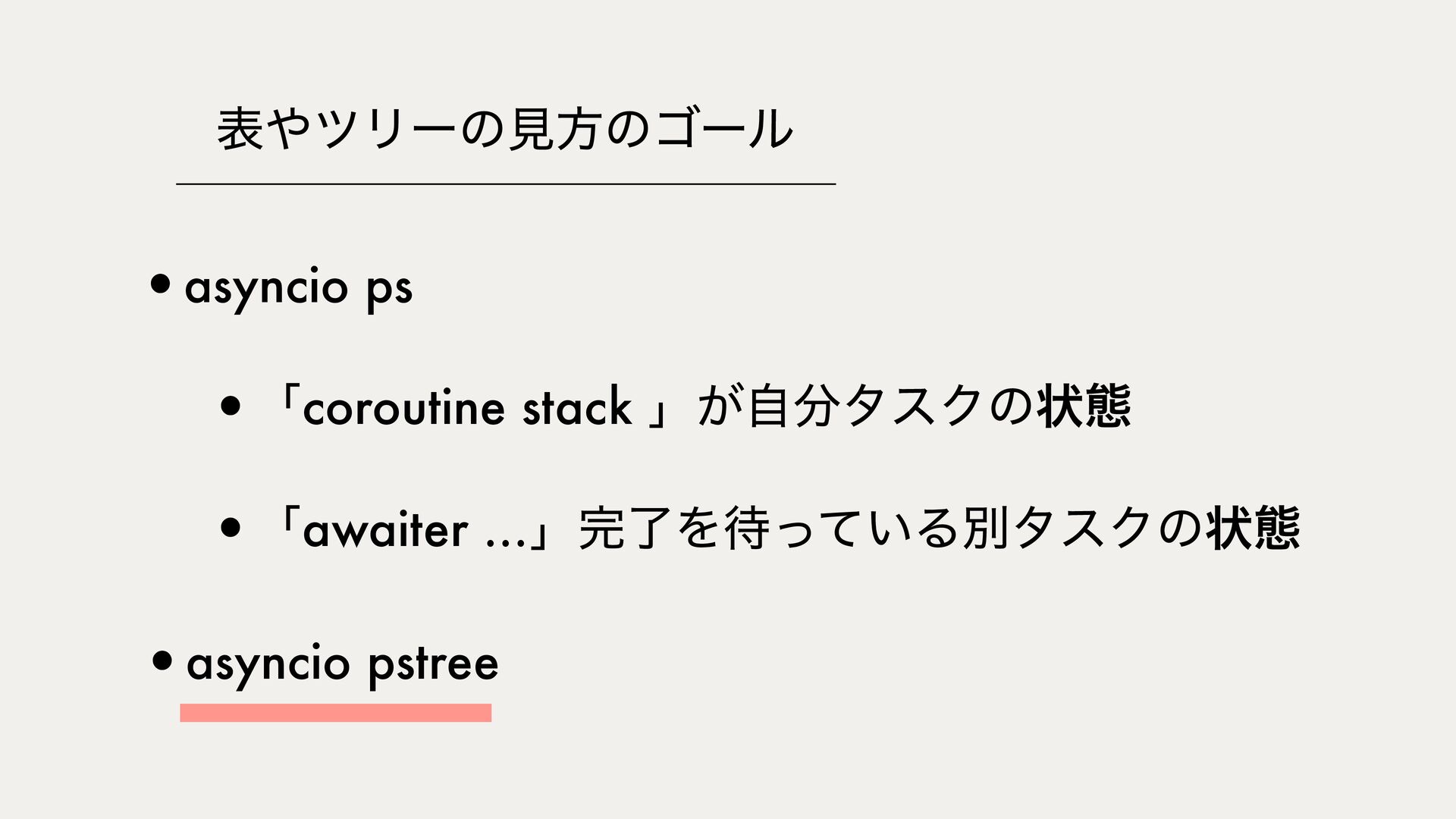Click the sub-bullet dot before coroutine stack
This screenshot has width=1456, height=819.
click(231, 406)
